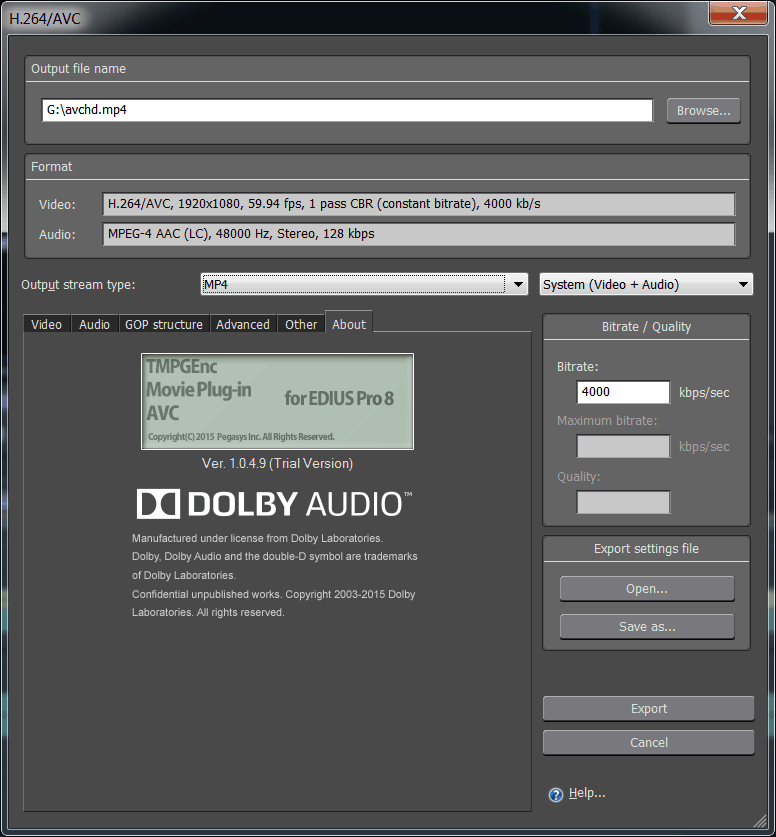Click the output file name field
The width and height of the screenshot is (776, 837).
coord(347,110)
